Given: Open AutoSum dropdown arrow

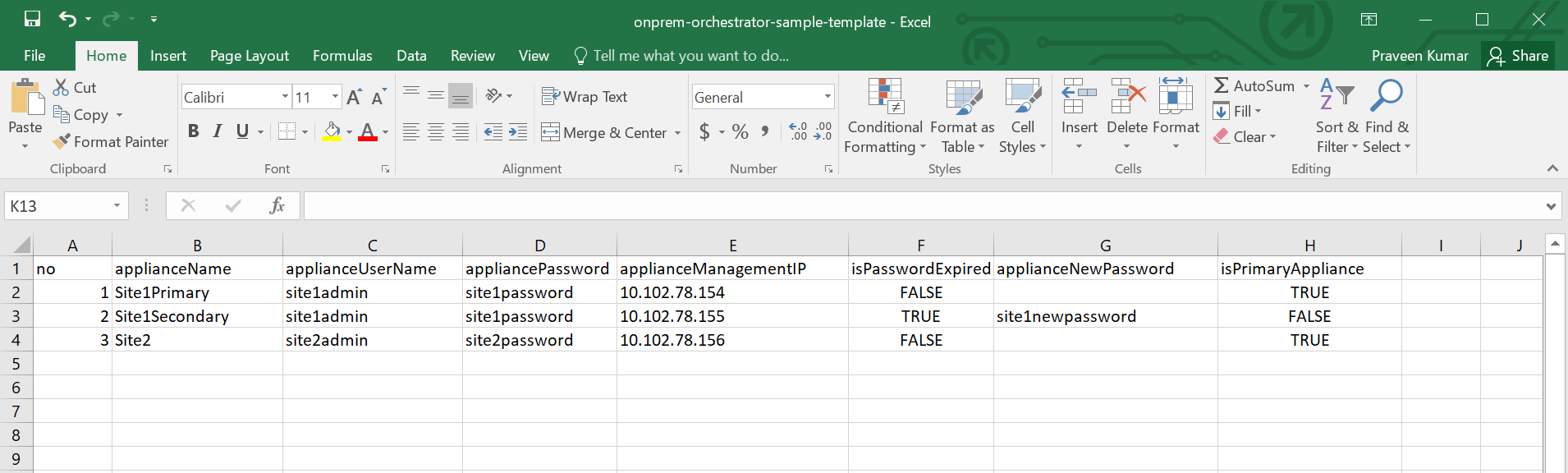Looking at the screenshot, I should tap(1306, 86).
